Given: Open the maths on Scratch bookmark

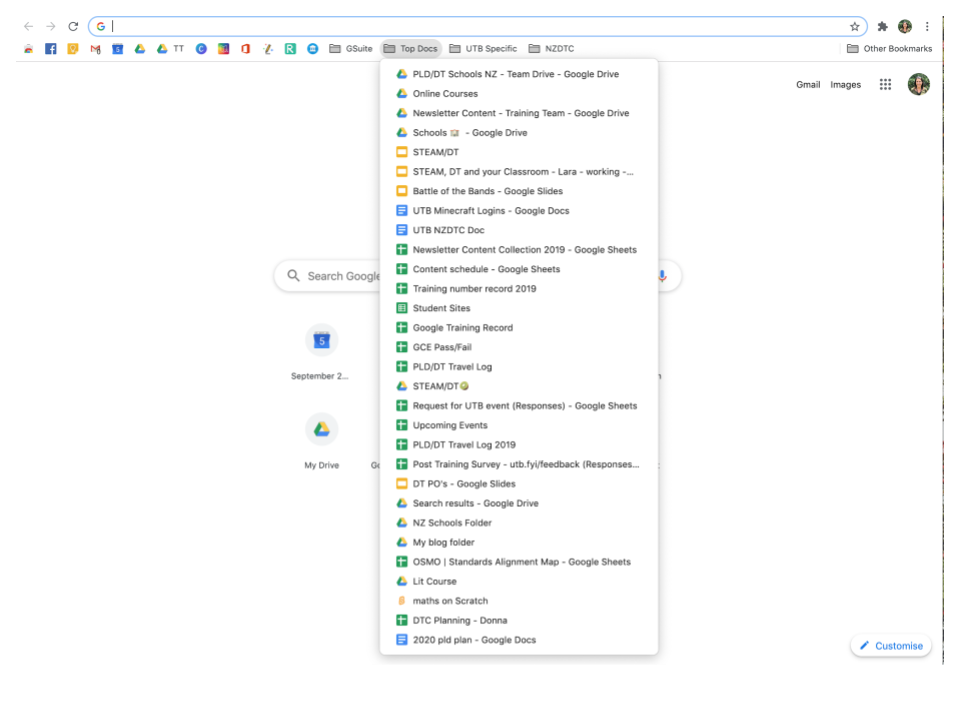Looking at the screenshot, I should pos(519,601).
